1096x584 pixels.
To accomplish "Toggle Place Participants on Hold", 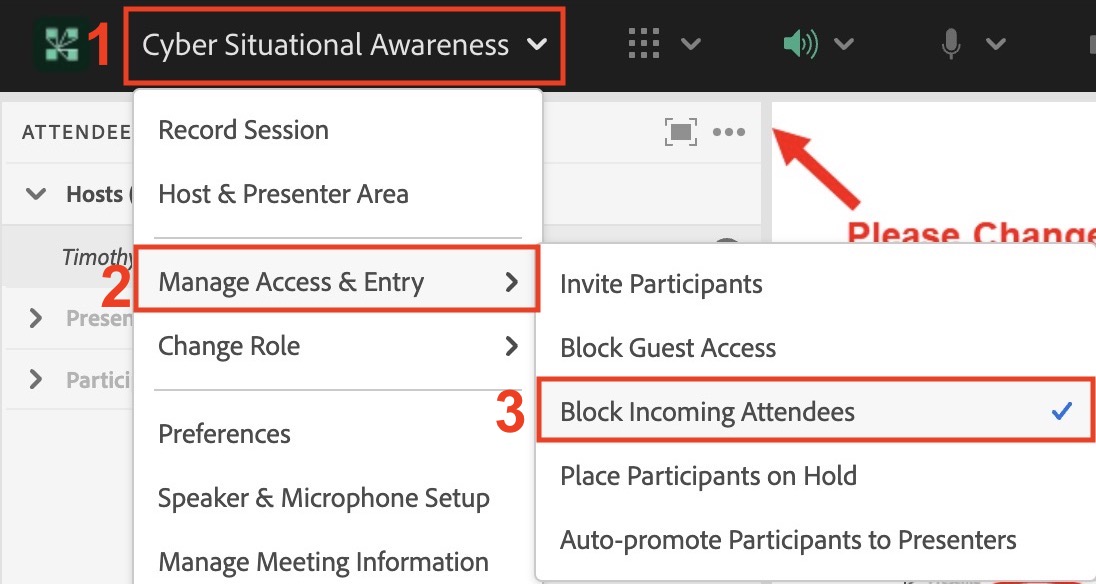I will 708,476.
